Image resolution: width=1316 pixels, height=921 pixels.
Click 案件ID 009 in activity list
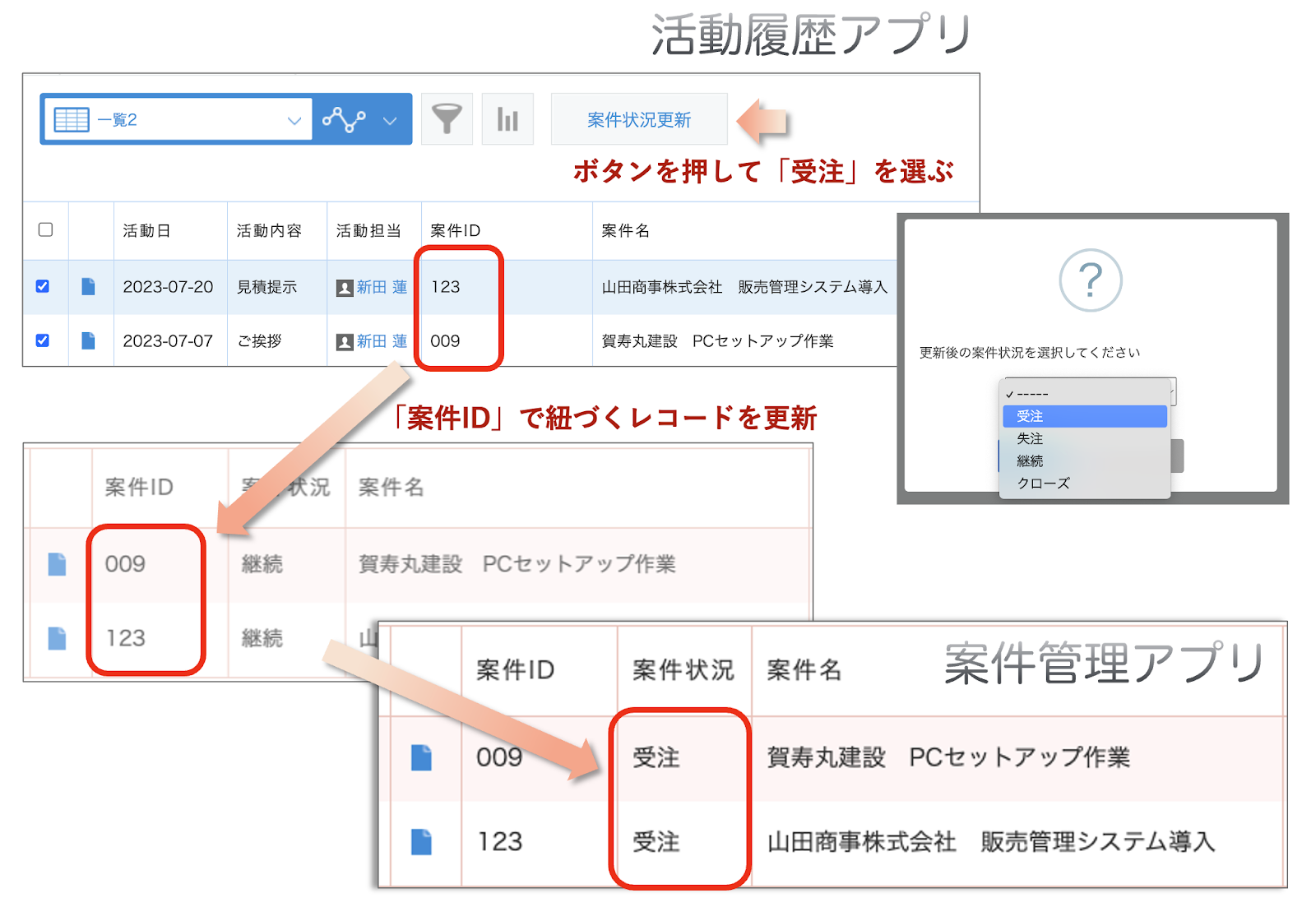pyautogui.click(x=445, y=341)
